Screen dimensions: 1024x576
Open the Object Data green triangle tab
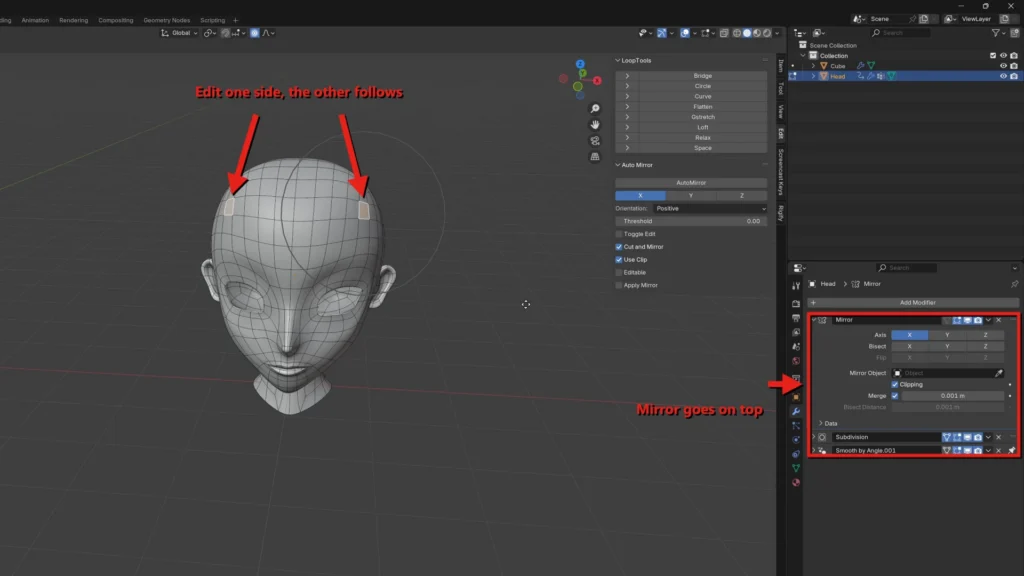pyautogui.click(x=796, y=468)
